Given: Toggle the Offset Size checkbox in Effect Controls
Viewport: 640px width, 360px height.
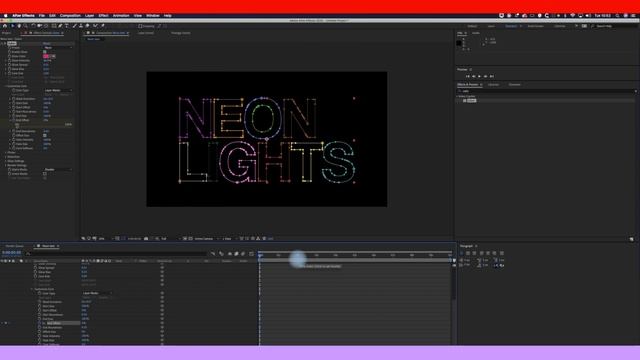Looking at the screenshot, I should tap(44, 136).
